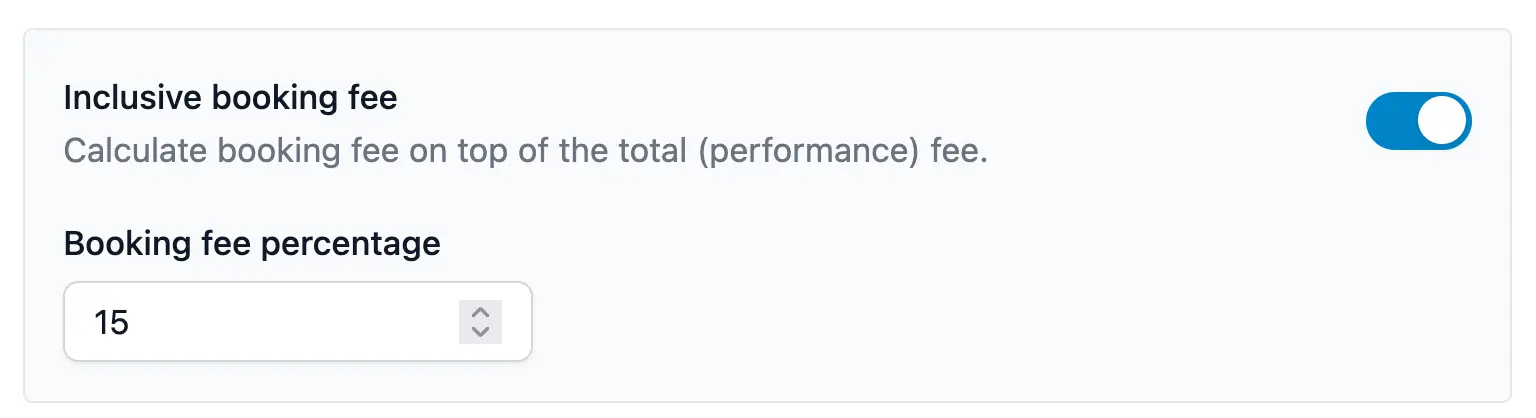Click the down chevron in the number field
The height and width of the screenshot is (418, 1536).
480,331
